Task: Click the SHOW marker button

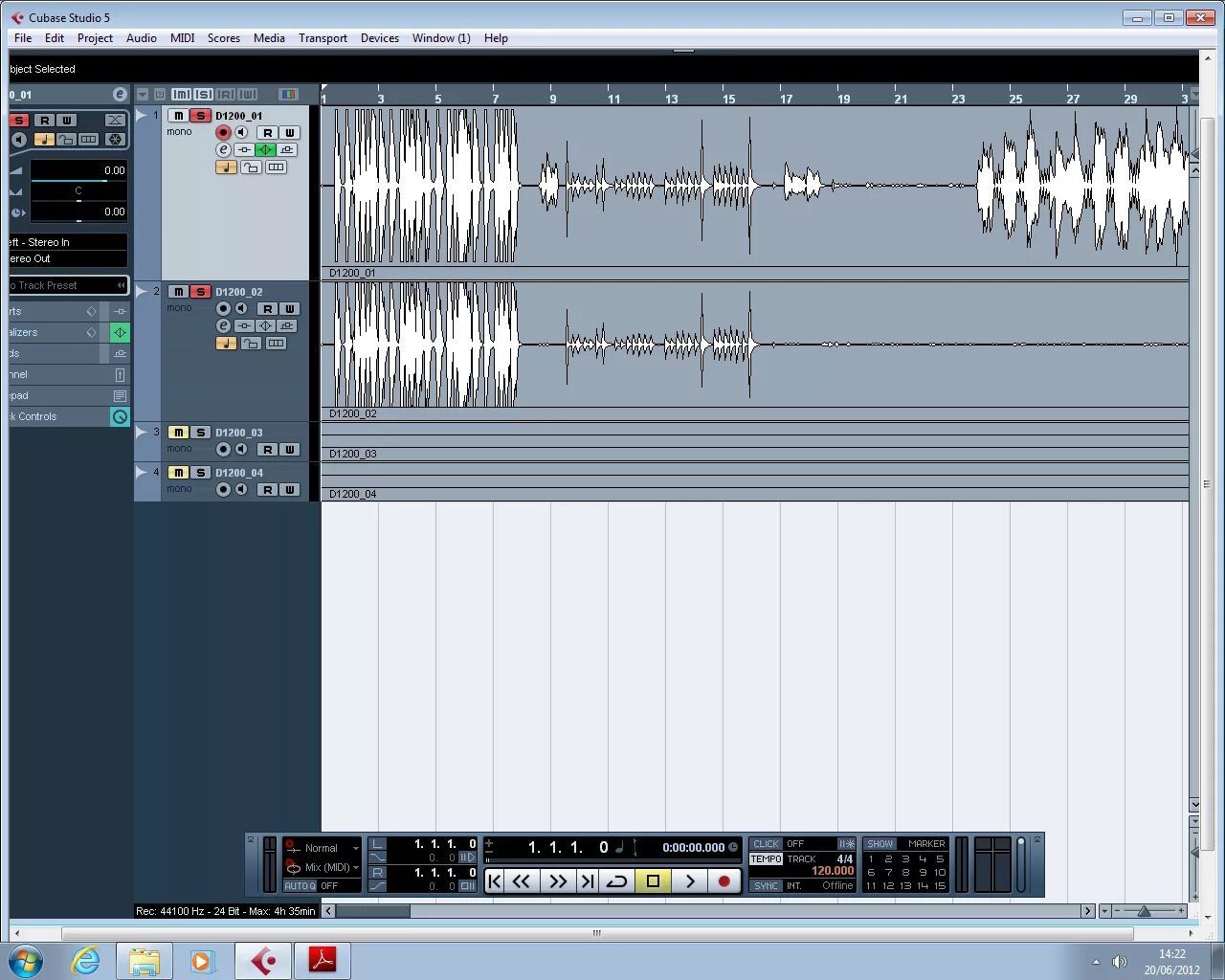Action: (x=880, y=844)
